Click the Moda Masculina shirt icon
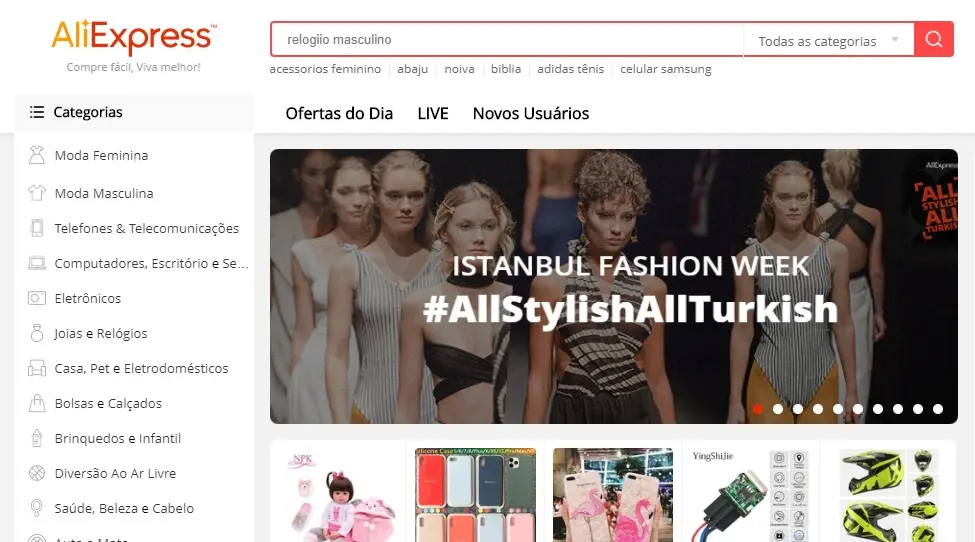975x542 pixels. (x=37, y=193)
